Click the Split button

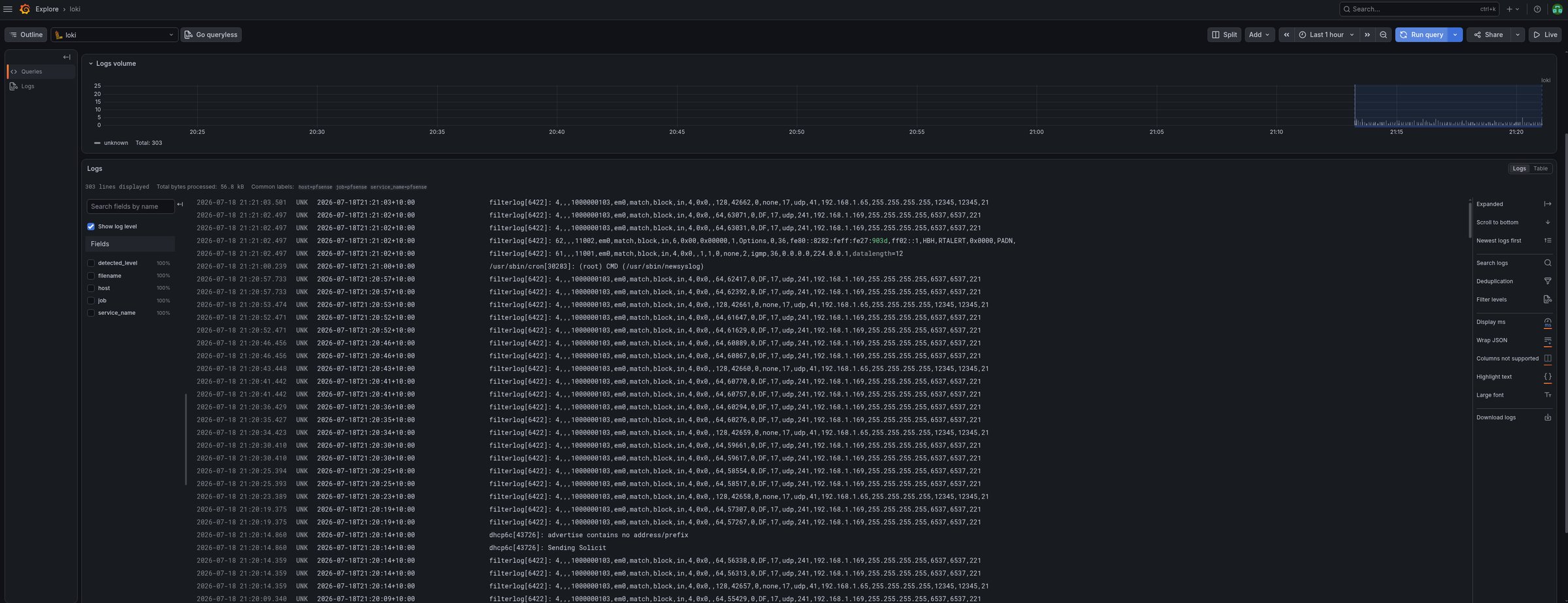pyautogui.click(x=1224, y=35)
